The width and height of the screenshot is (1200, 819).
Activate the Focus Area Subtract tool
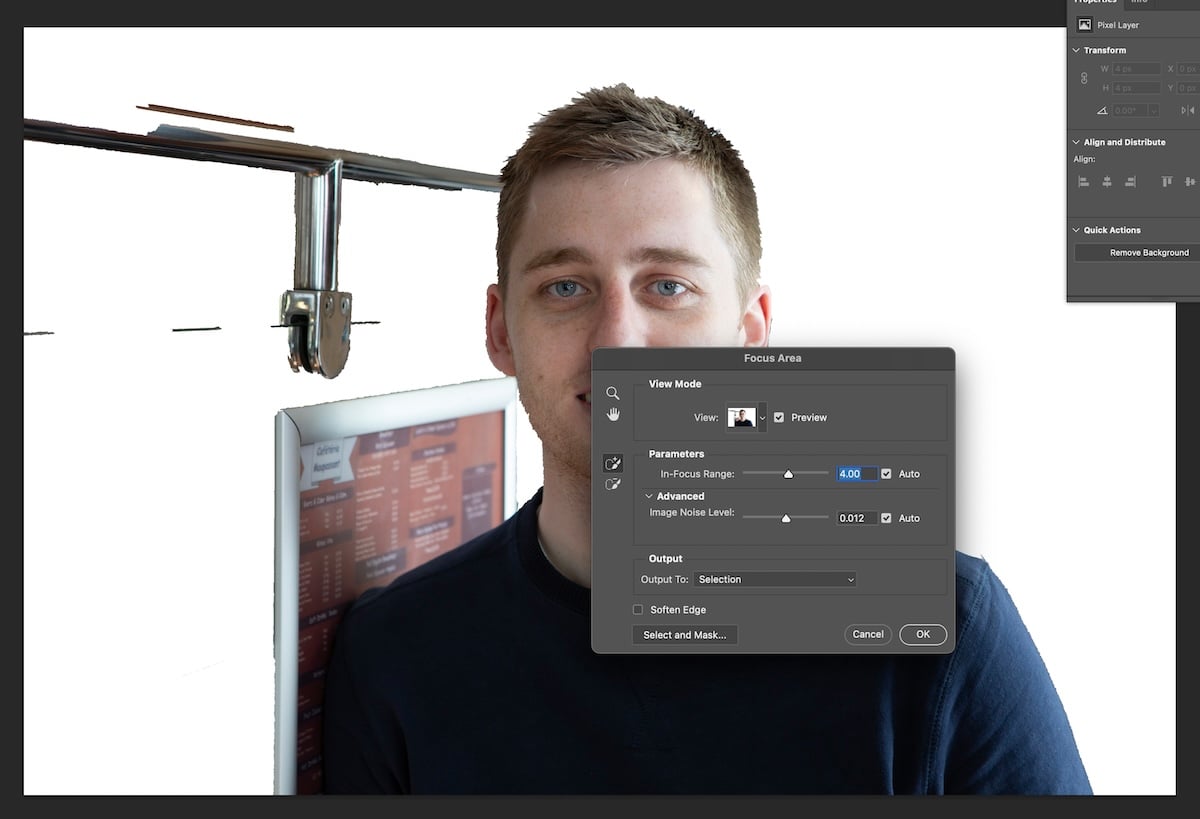[612, 483]
